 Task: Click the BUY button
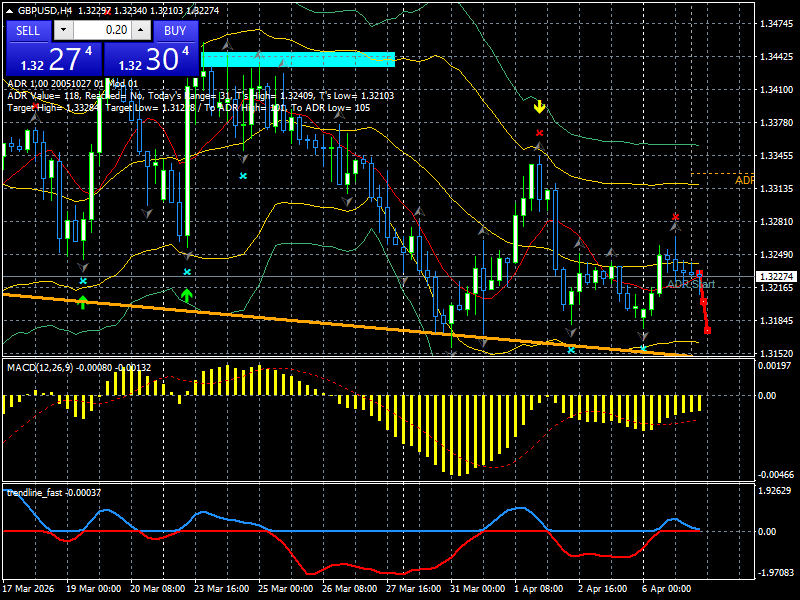click(175, 31)
